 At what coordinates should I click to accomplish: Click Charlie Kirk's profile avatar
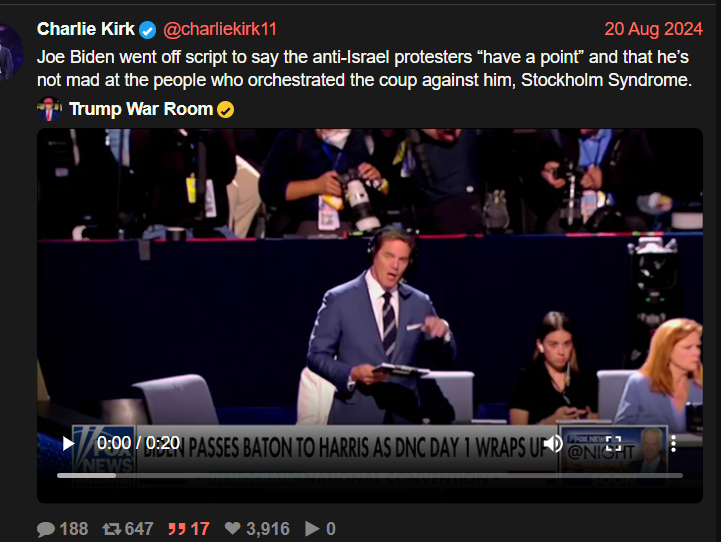11,51
